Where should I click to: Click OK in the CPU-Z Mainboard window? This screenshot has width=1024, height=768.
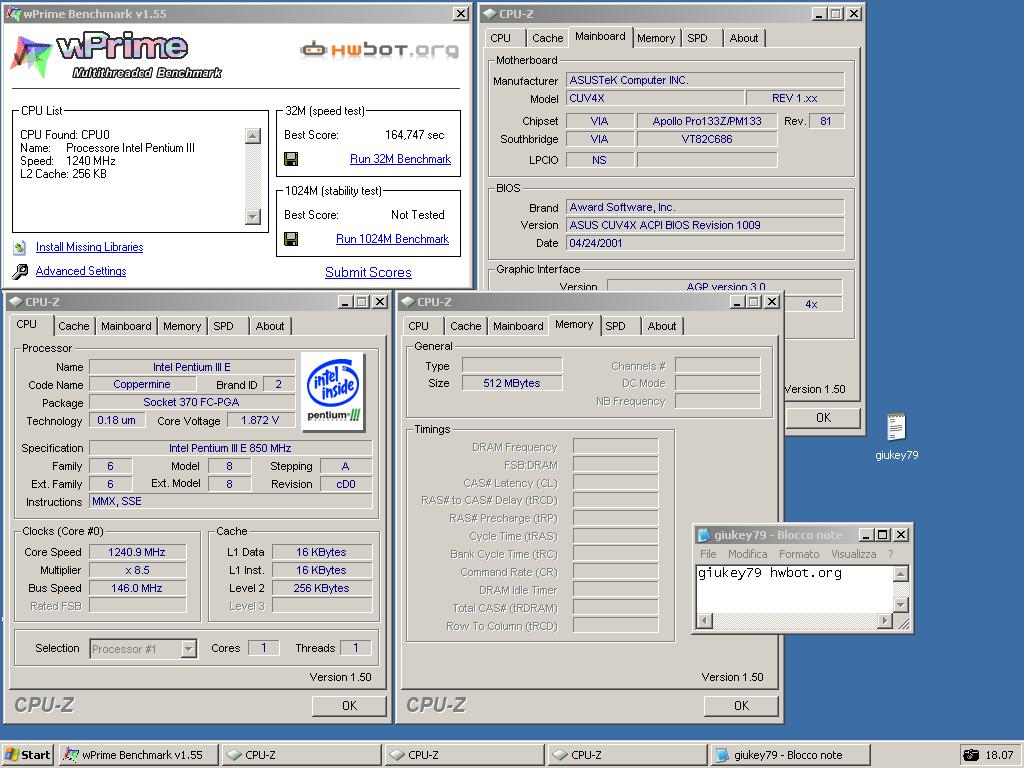823,417
